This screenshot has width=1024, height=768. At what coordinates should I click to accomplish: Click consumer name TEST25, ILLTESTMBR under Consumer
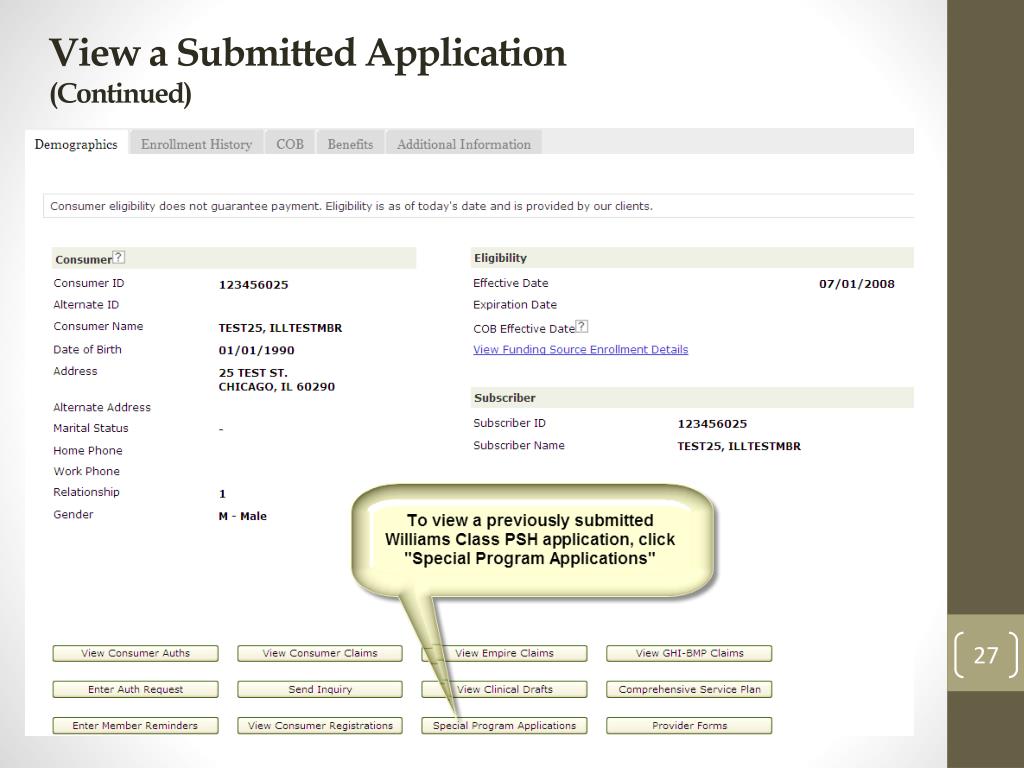280,328
